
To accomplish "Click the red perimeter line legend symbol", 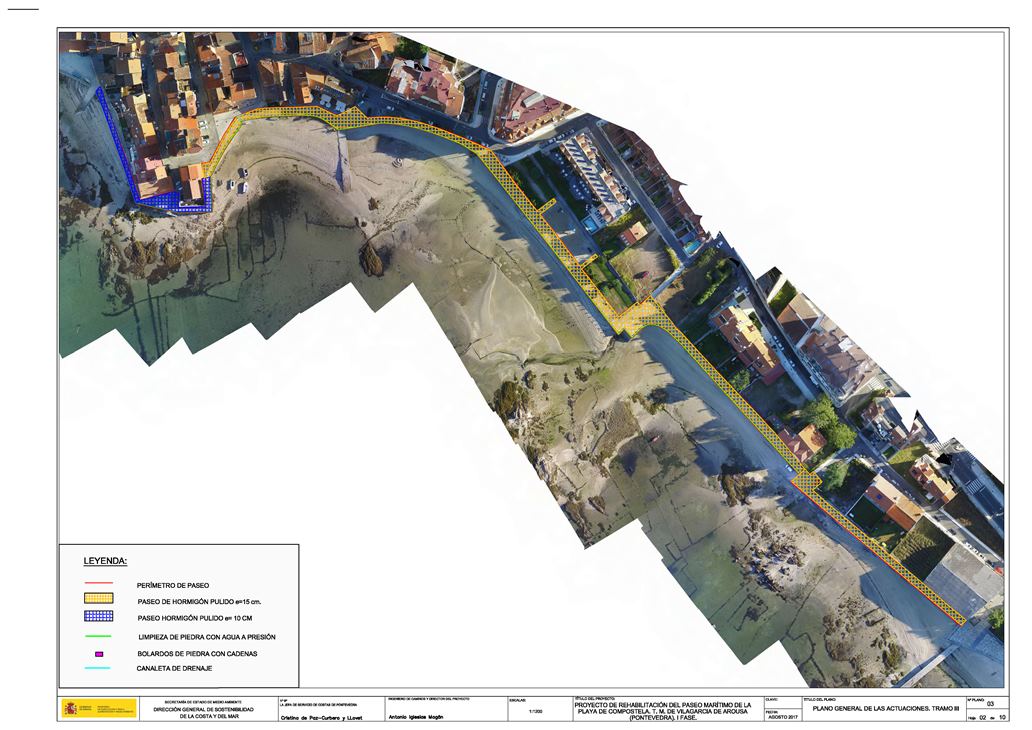I will click(98, 584).
